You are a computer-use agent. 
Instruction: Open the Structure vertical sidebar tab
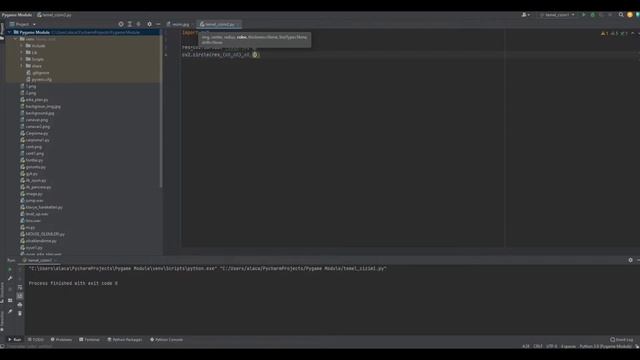[x=2, y=292]
